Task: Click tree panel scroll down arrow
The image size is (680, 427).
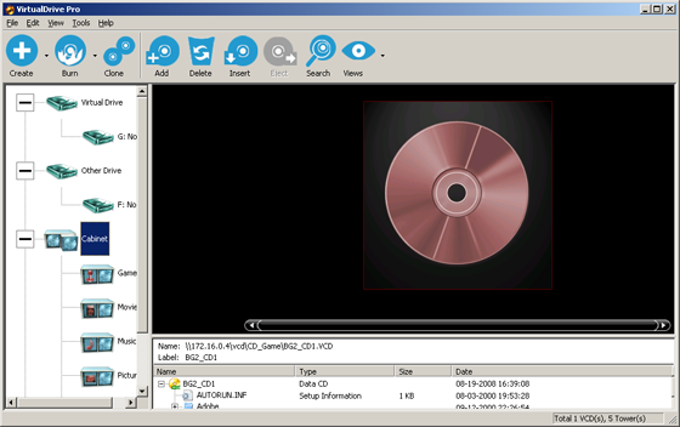Action: point(142,391)
